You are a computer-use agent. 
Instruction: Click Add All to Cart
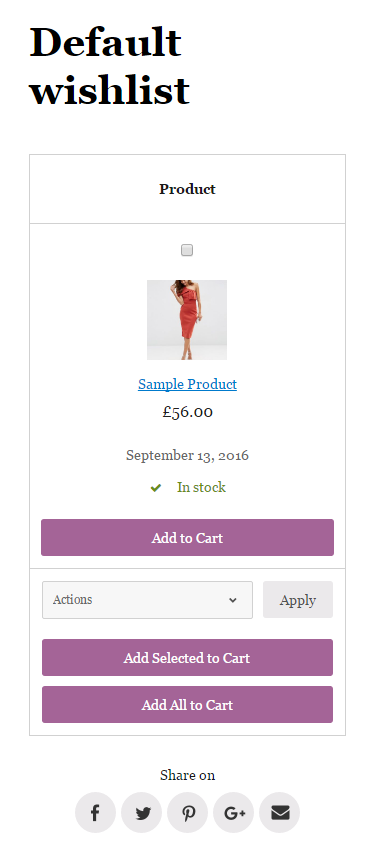[188, 705]
